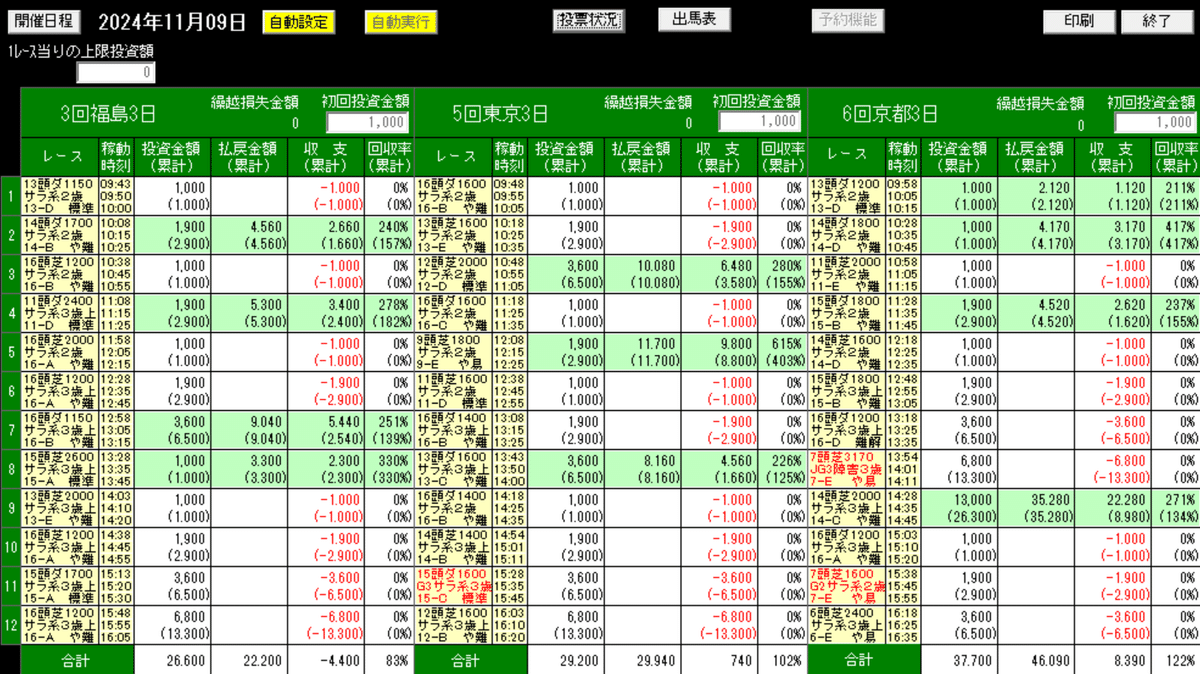Click payout cell 4.520 in Kyoto
This screenshot has width=1200, height=674.
1037,312
